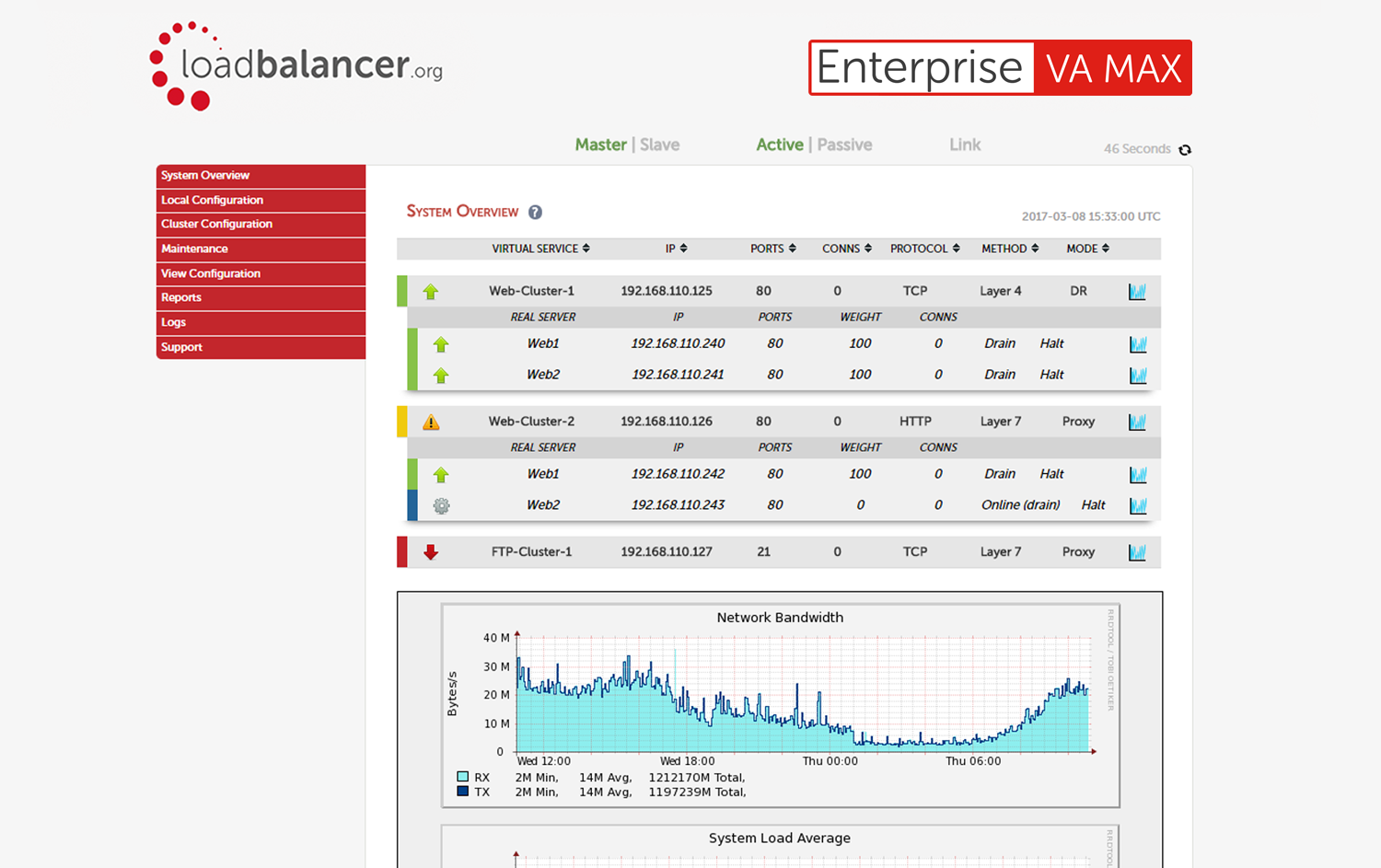Sort the table by PROTOCOL
This screenshot has width=1381, height=868.
(x=924, y=248)
